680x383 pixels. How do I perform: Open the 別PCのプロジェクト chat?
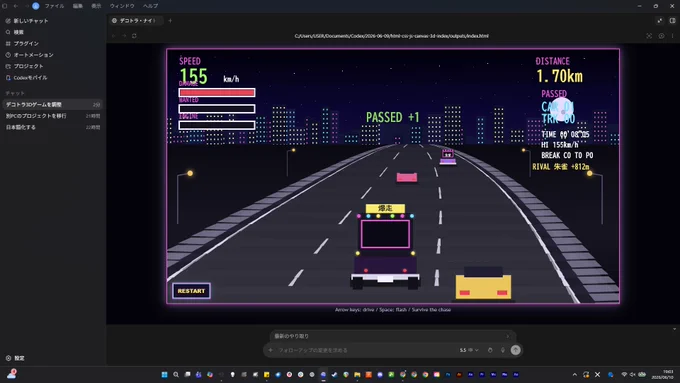pos(53,116)
